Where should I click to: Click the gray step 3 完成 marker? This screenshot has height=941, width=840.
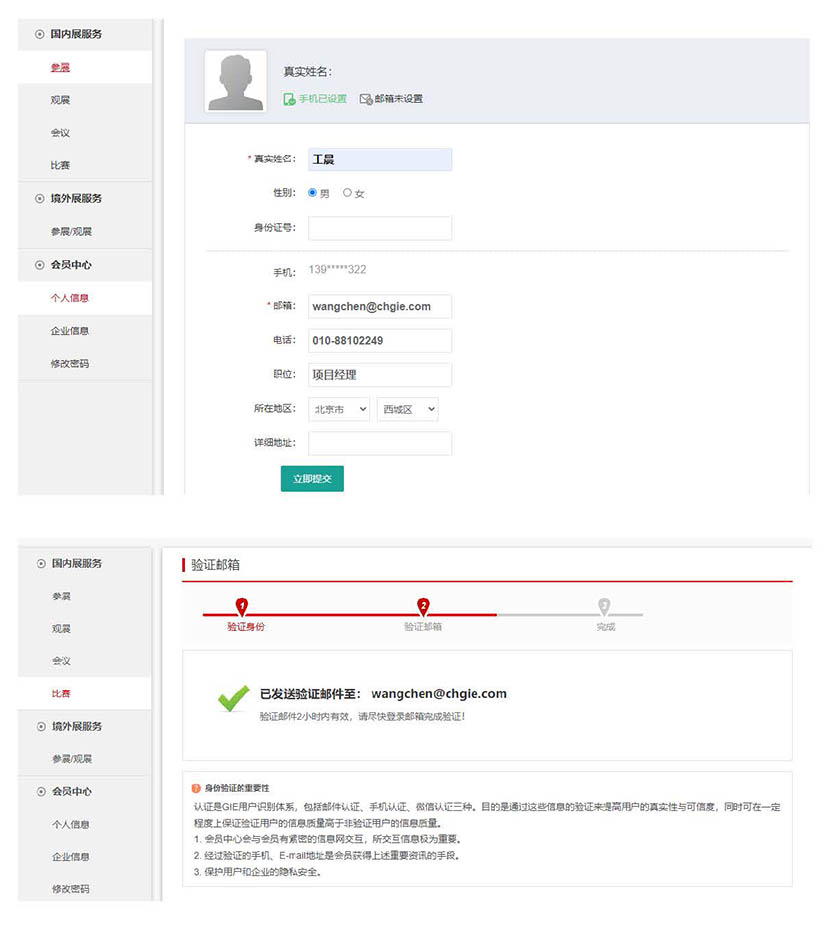click(x=604, y=606)
